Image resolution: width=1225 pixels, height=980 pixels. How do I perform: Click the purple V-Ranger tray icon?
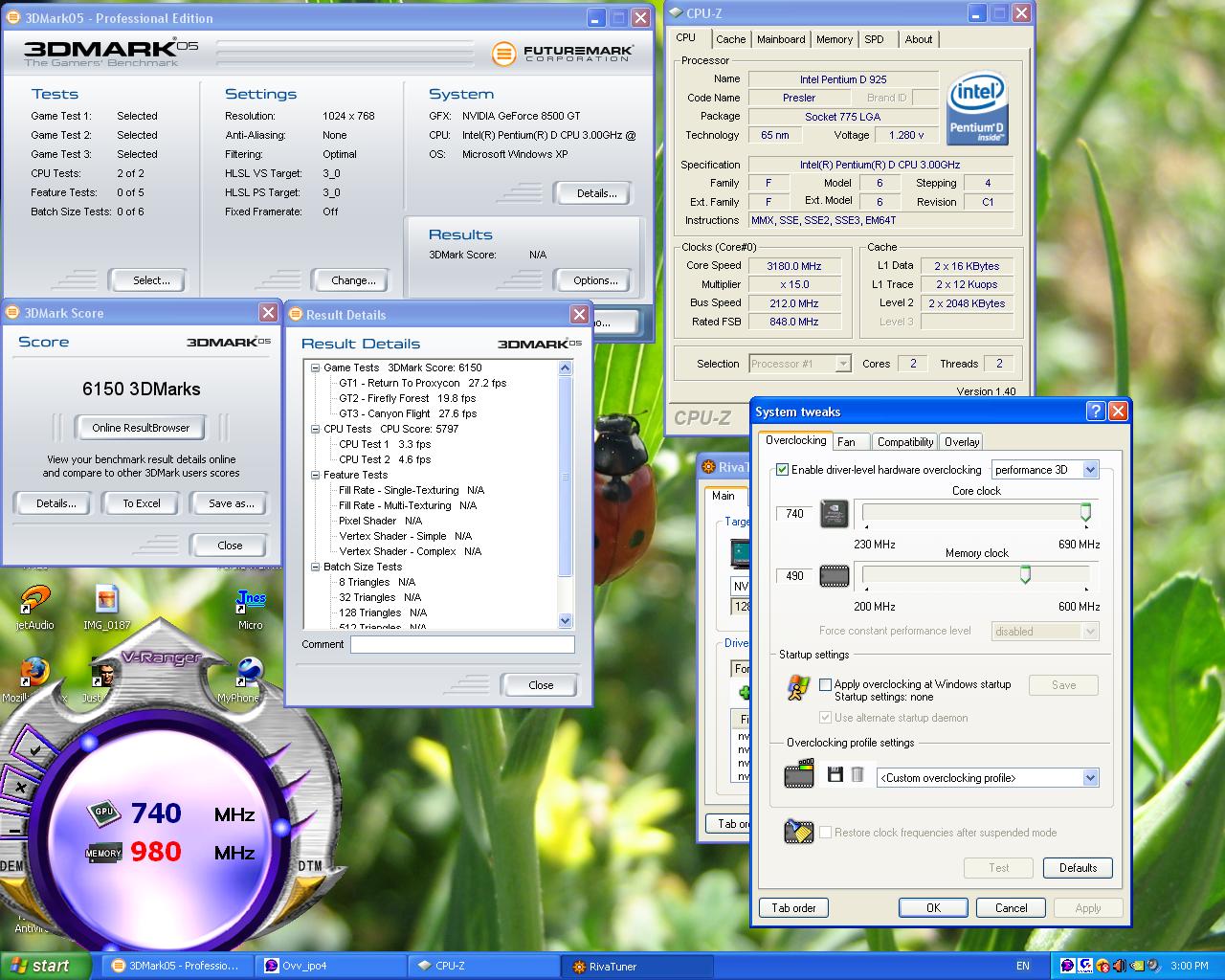pos(1069,966)
